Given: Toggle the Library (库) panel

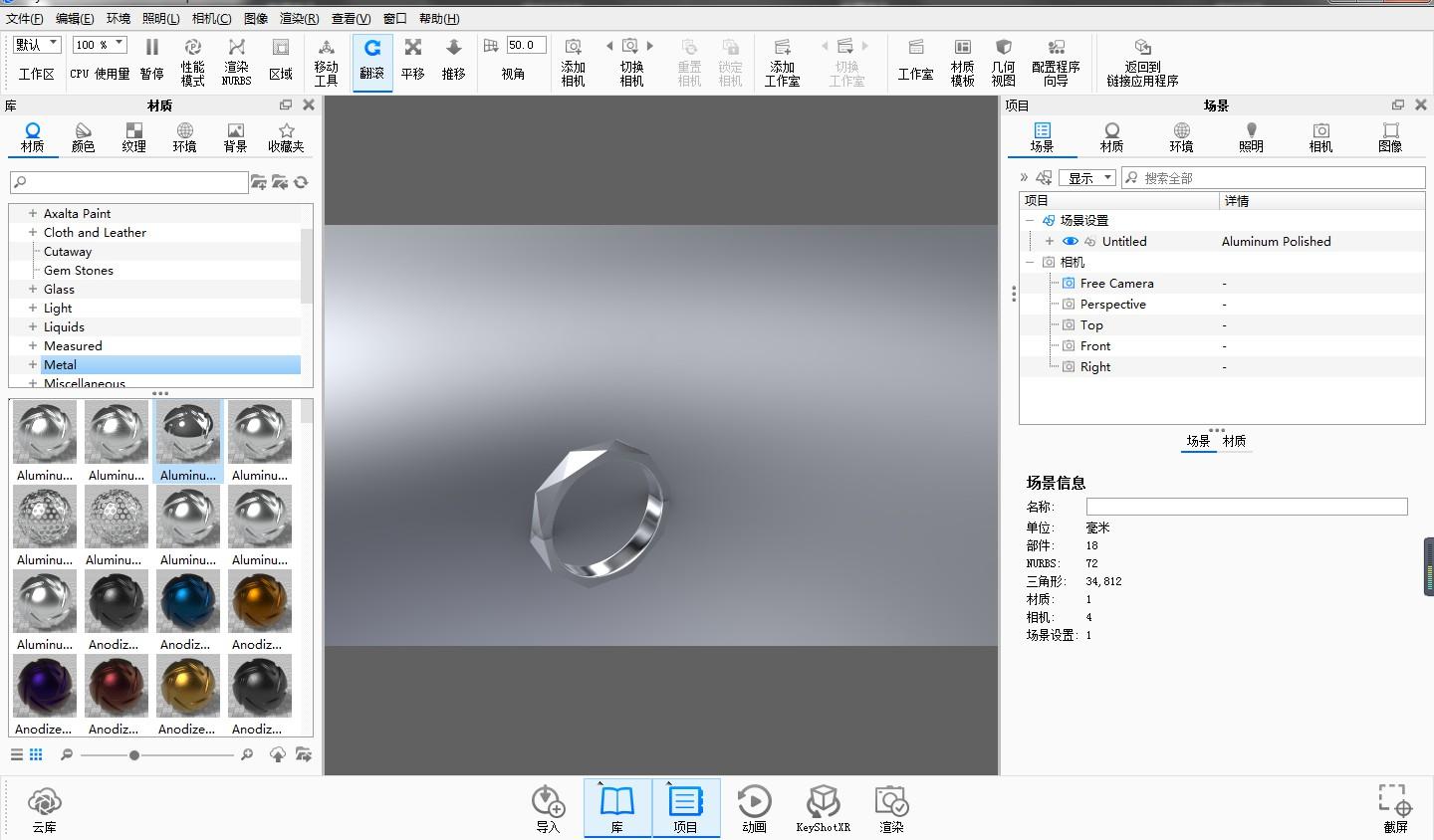Looking at the screenshot, I should [617, 808].
